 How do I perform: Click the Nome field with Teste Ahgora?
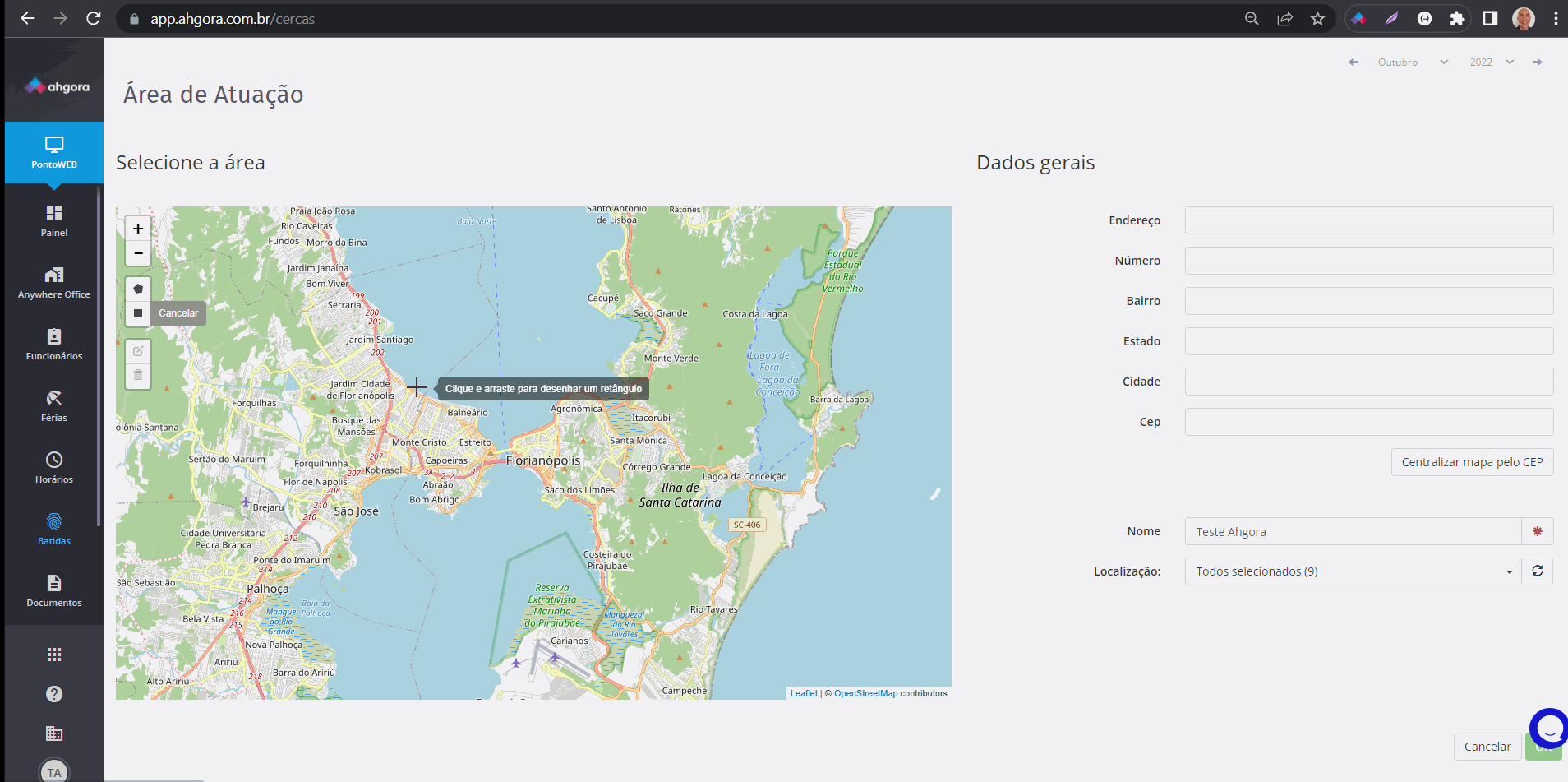coord(1353,531)
